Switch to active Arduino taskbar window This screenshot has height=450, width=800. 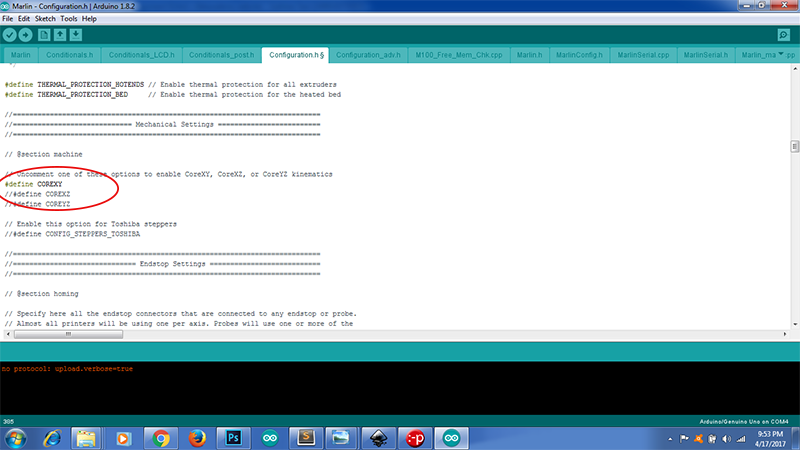(x=451, y=439)
